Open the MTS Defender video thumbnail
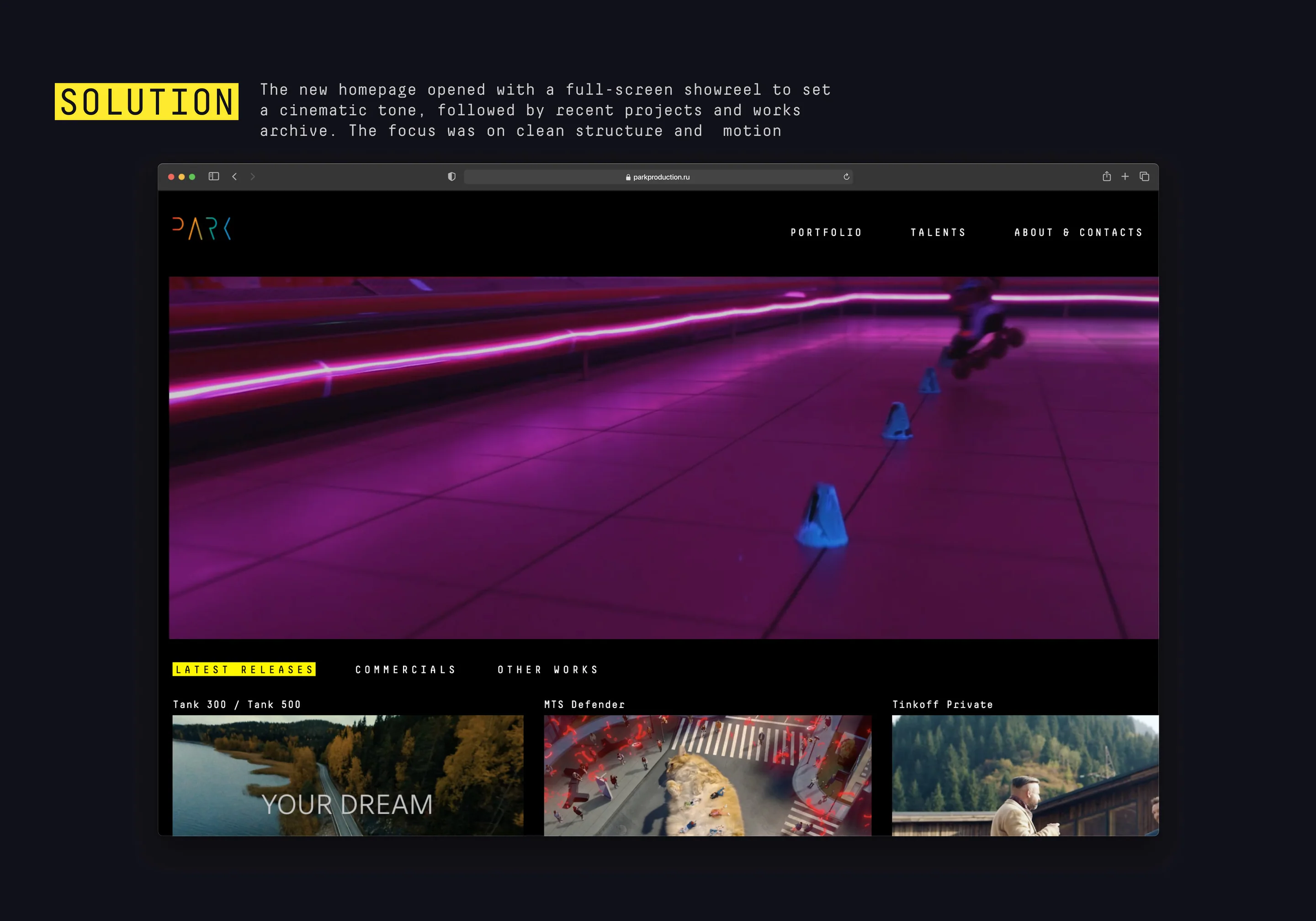Image resolution: width=1316 pixels, height=921 pixels. (707, 775)
